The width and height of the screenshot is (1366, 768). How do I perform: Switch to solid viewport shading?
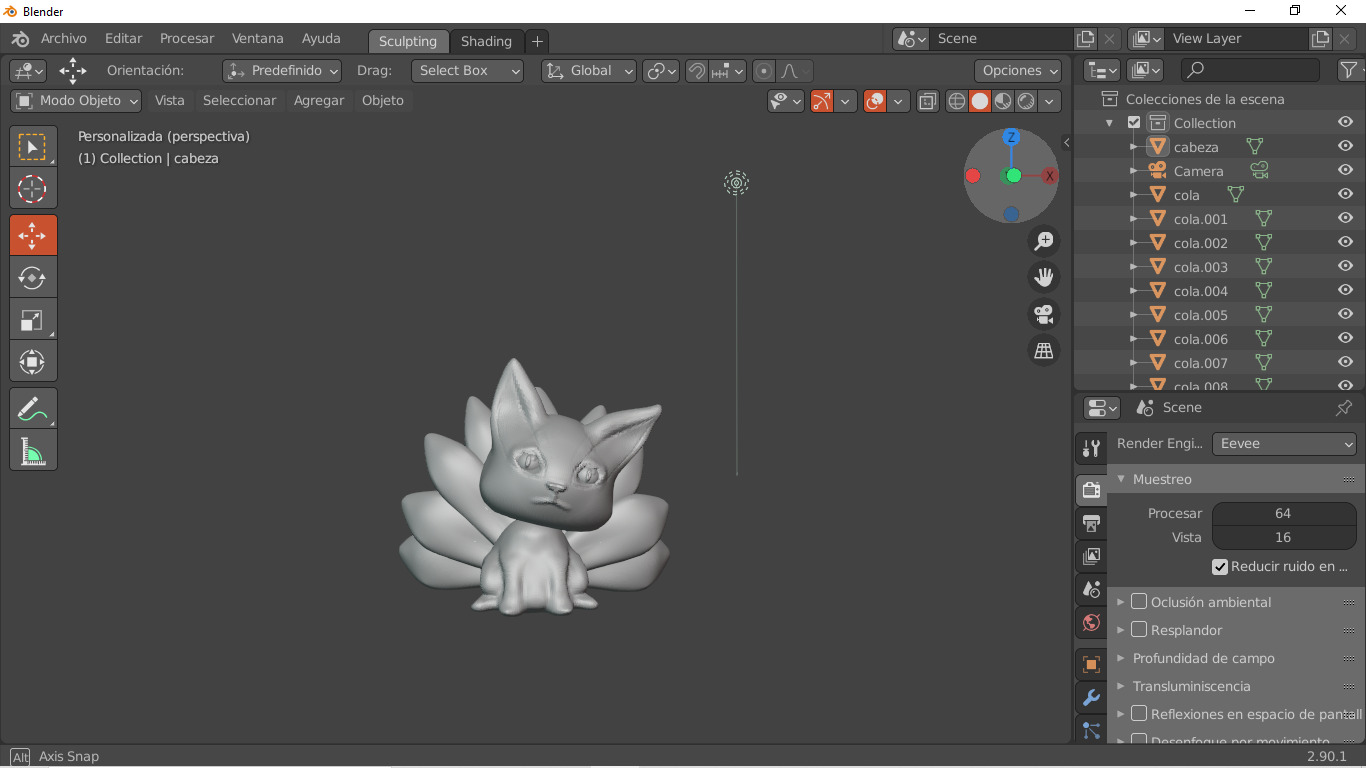pyautogui.click(x=980, y=101)
